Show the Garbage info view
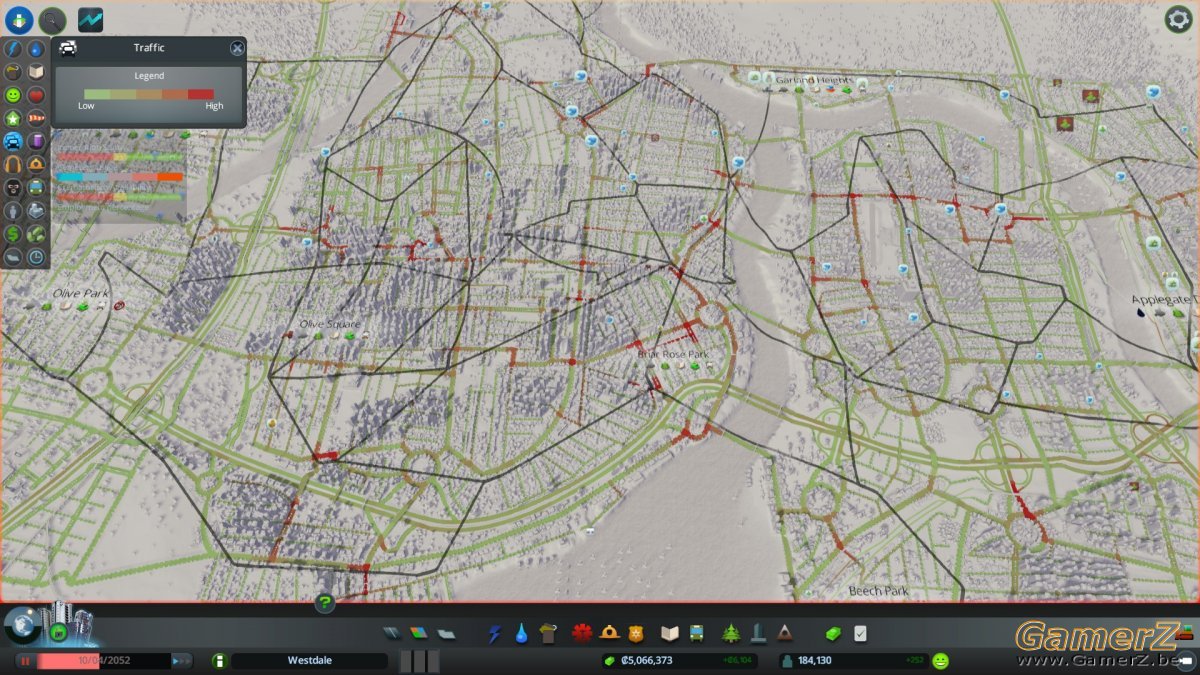The image size is (1200, 675). point(13,72)
